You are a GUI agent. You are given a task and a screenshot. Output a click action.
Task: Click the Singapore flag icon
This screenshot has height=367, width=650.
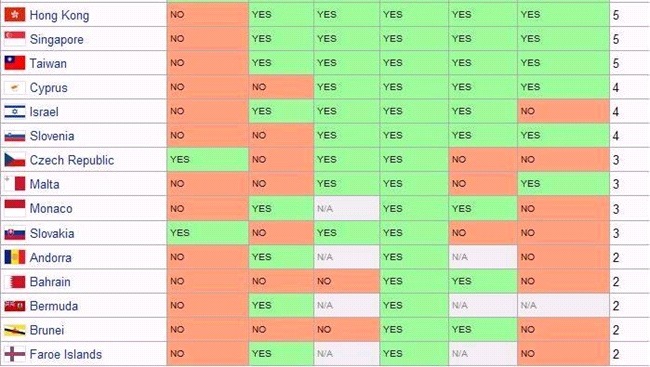tap(15, 39)
